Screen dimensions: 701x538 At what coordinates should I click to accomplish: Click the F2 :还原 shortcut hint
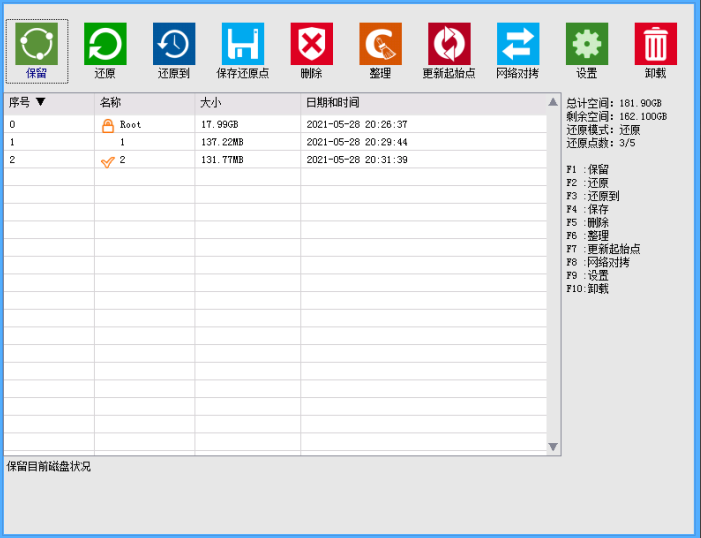click(x=587, y=183)
